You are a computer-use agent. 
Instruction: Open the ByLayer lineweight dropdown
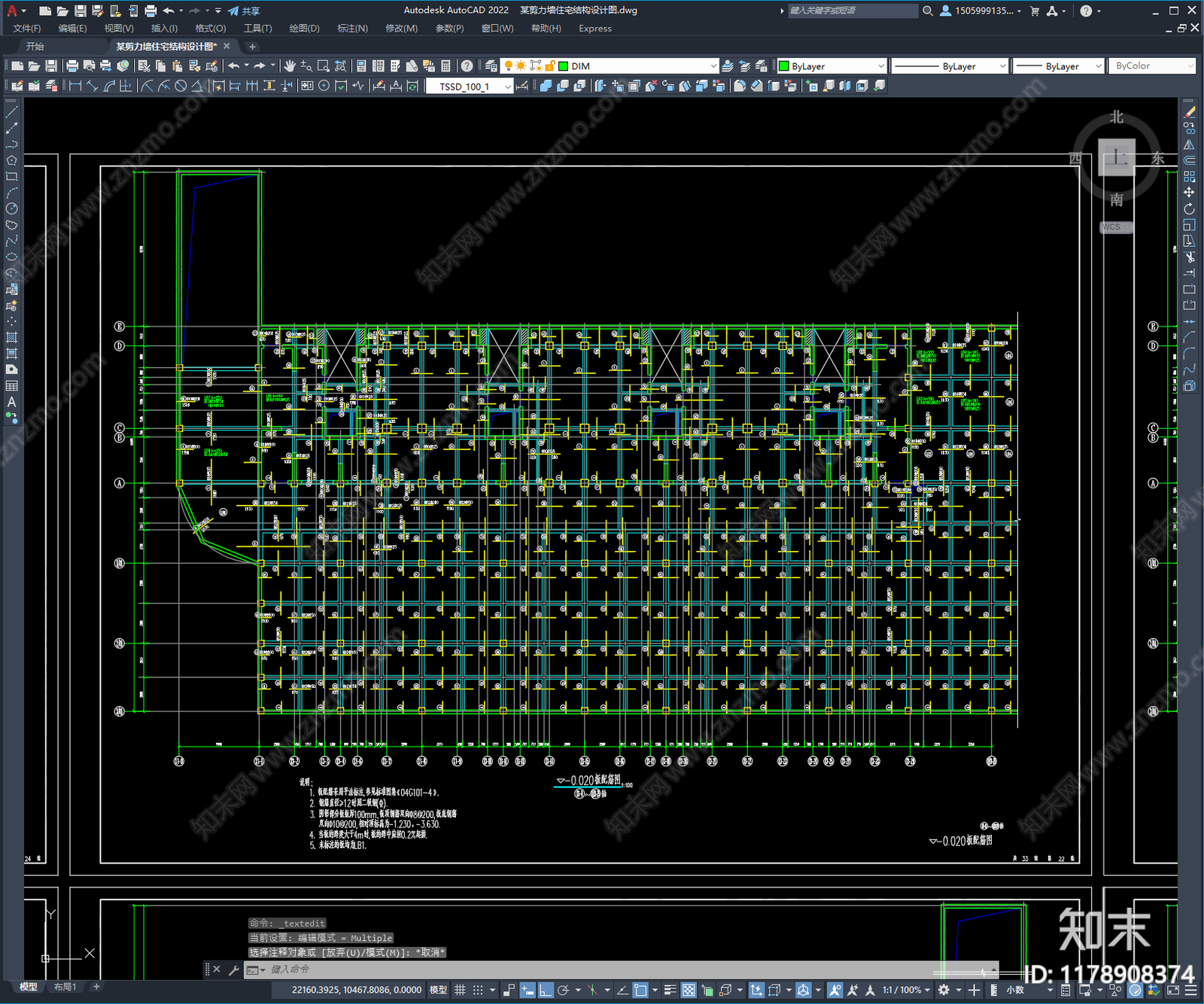(x=1058, y=66)
